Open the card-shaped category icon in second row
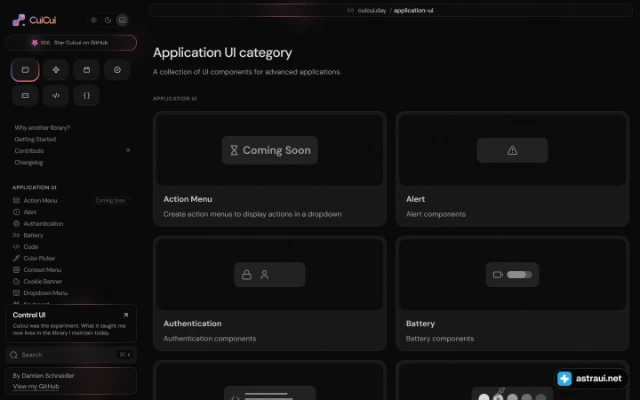Image resolution: width=640 pixels, height=400 pixels. click(25, 96)
